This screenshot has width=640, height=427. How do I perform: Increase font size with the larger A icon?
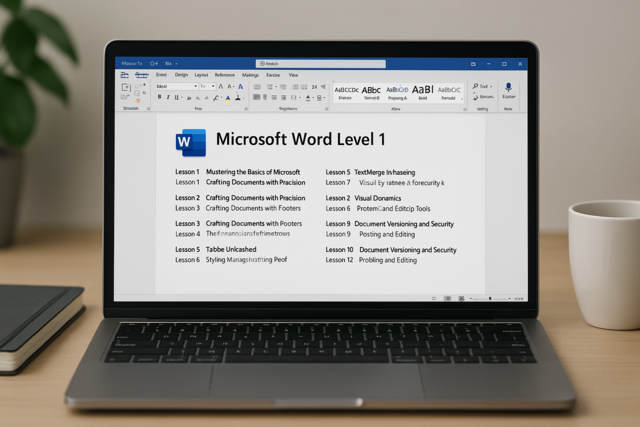(x=219, y=87)
